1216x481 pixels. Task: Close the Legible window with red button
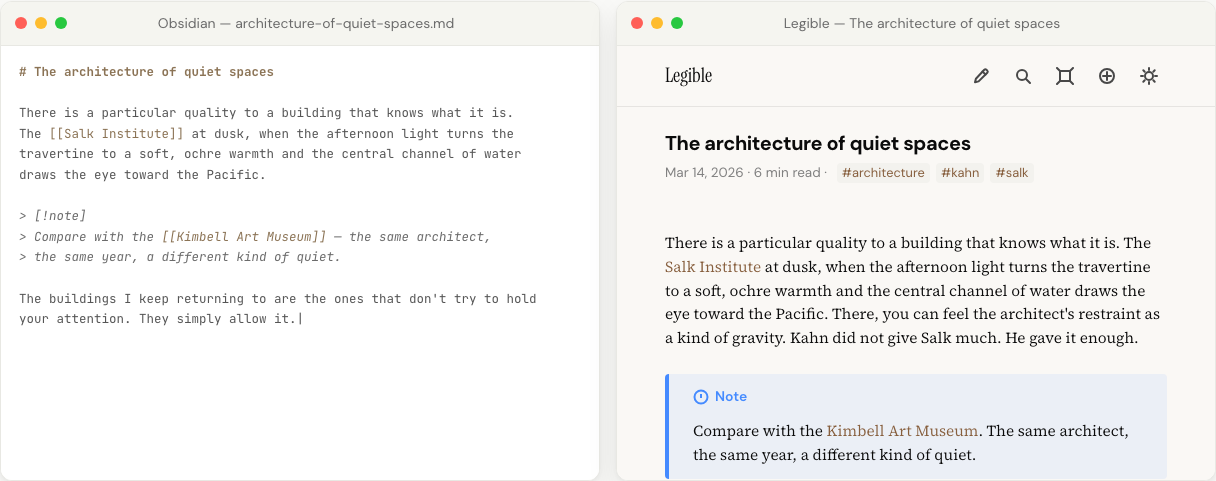click(637, 23)
